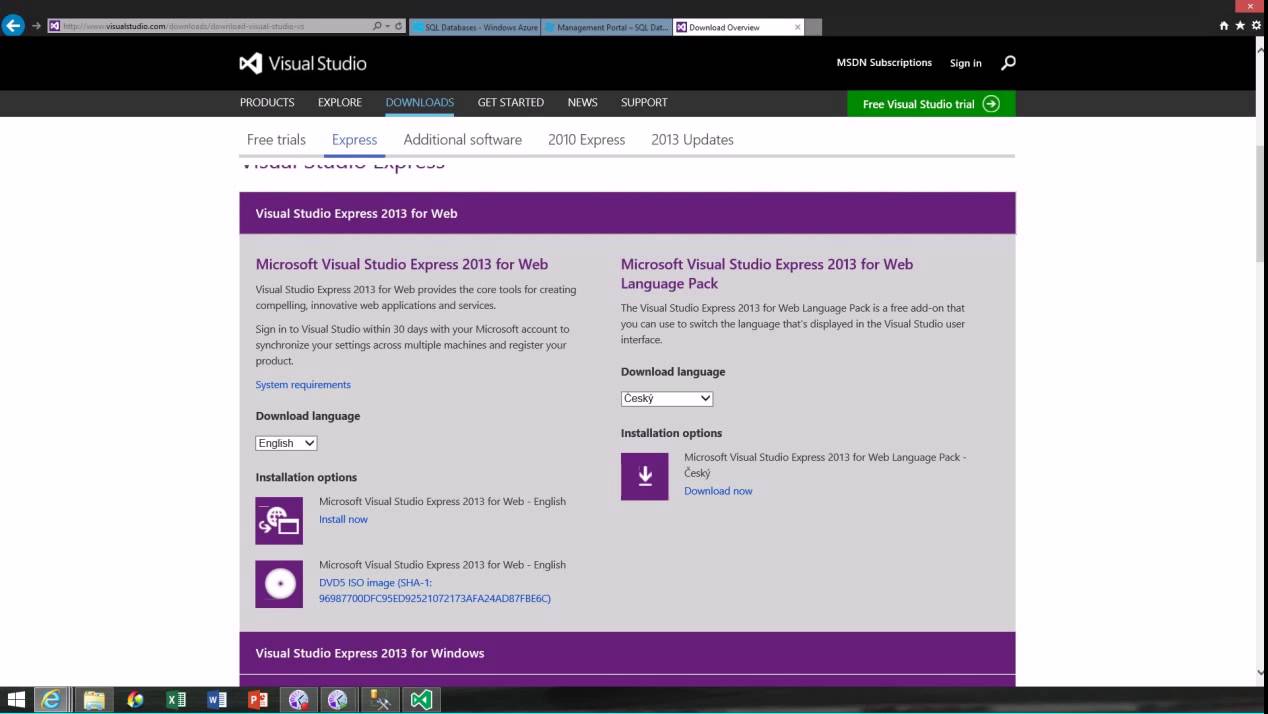Viewport: 1268px width, 714px height.
Task: Open the GET STARTED menu
Action: [x=511, y=102]
